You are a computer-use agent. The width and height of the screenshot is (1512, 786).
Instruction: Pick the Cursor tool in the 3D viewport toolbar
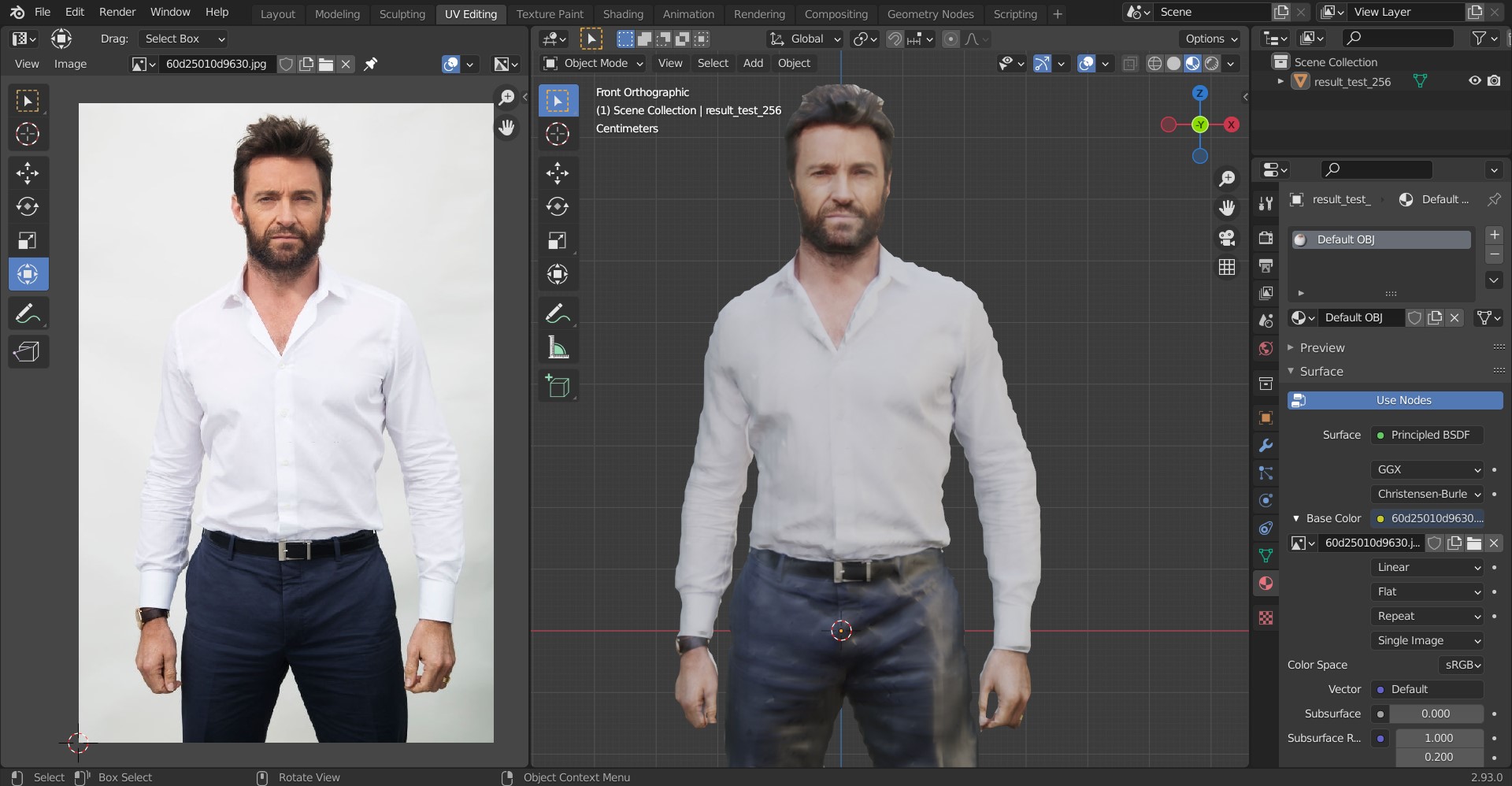[558, 134]
